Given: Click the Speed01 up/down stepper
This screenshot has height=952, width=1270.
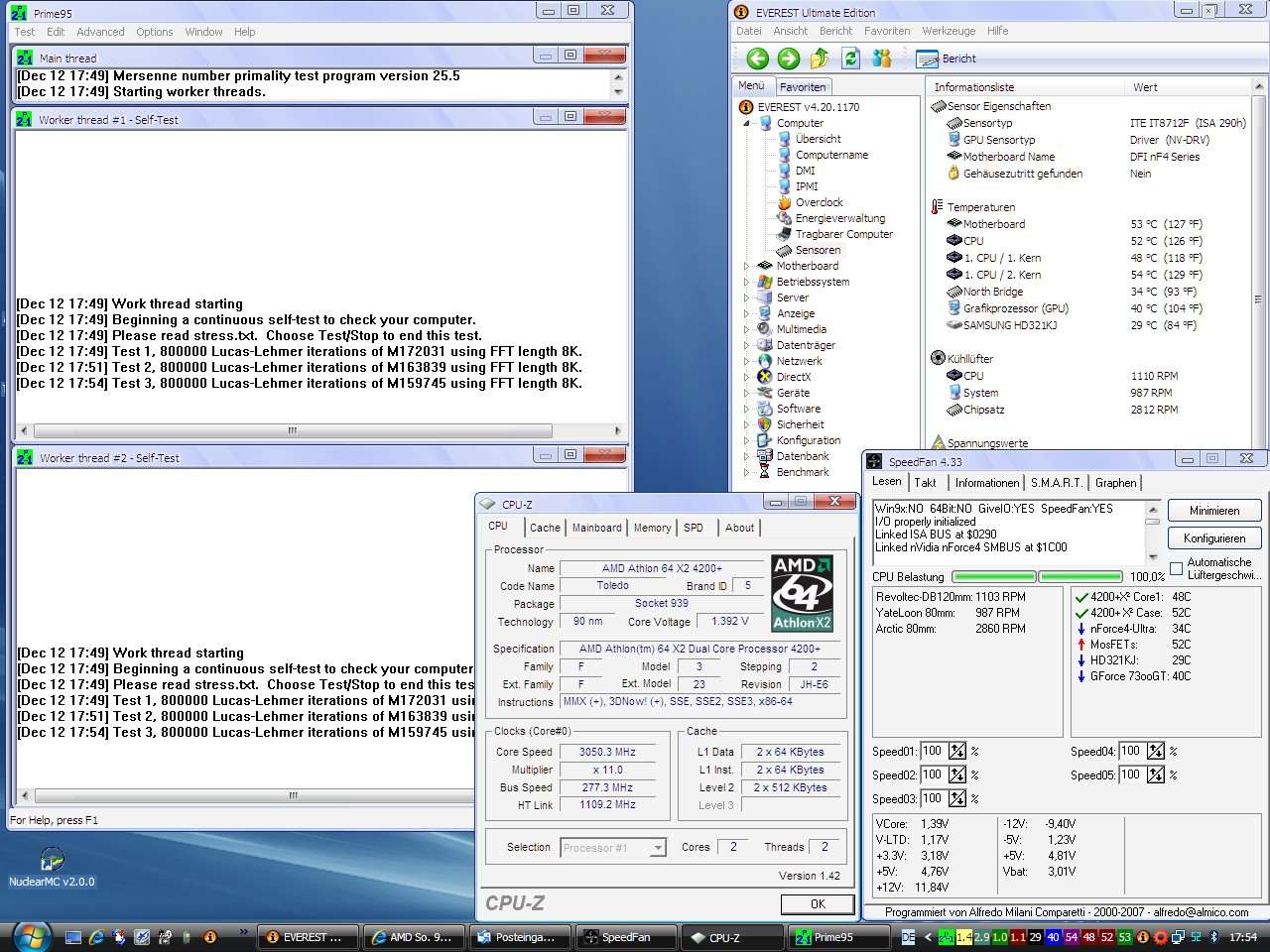Looking at the screenshot, I should [x=957, y=751].
